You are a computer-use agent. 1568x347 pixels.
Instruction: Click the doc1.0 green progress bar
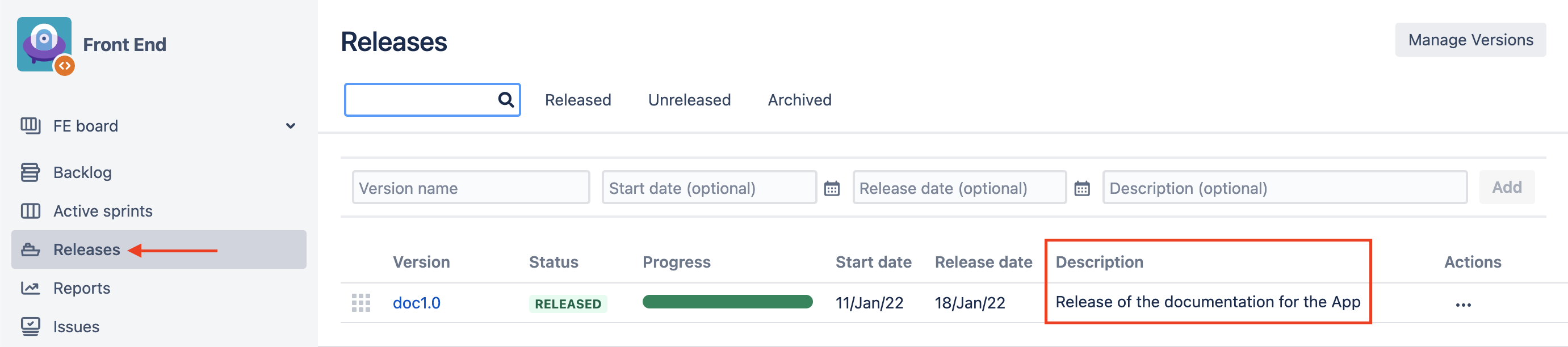point(727,302)
